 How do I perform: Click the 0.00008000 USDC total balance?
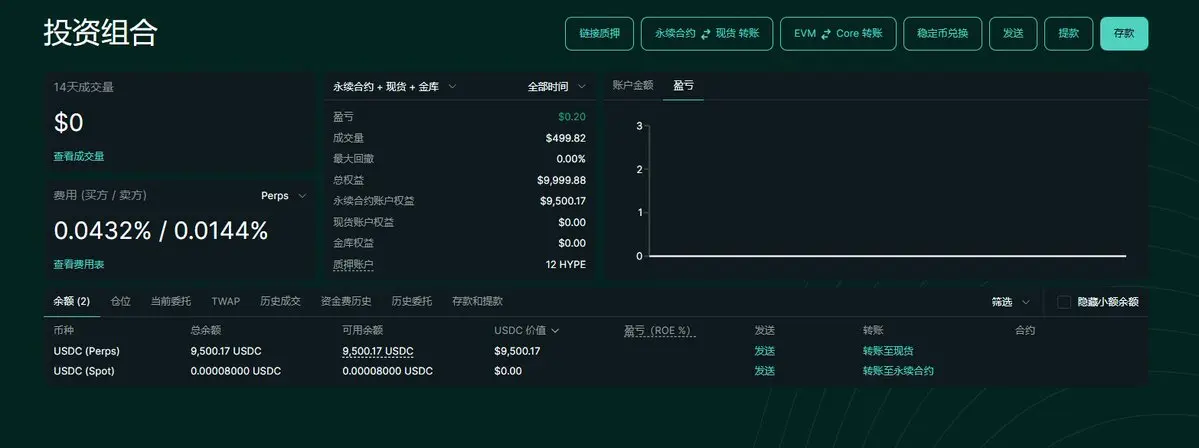(236, 371)
